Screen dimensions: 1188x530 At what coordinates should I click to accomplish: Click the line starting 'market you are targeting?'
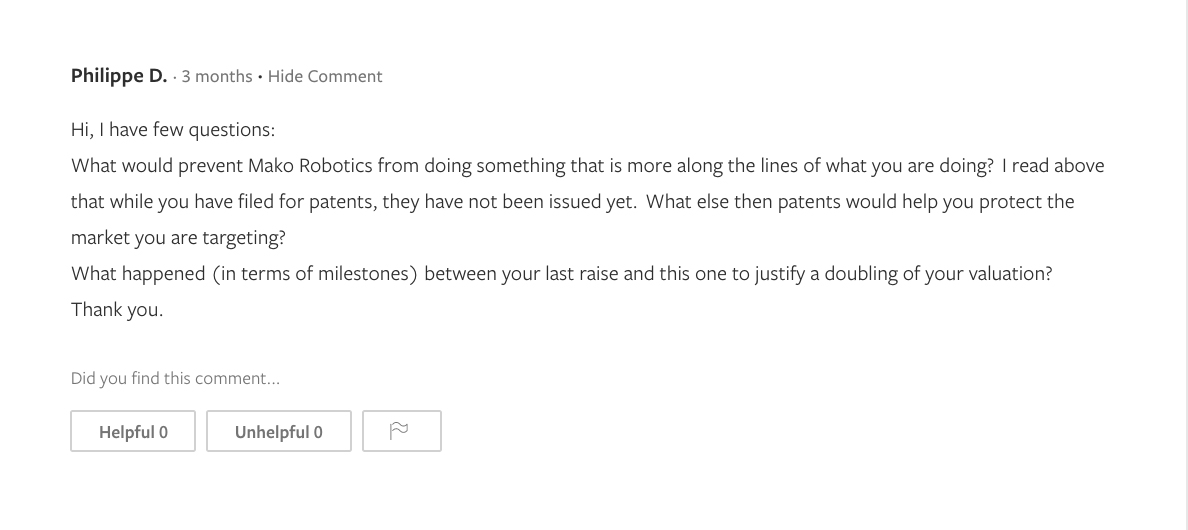(x=178, y=238)
